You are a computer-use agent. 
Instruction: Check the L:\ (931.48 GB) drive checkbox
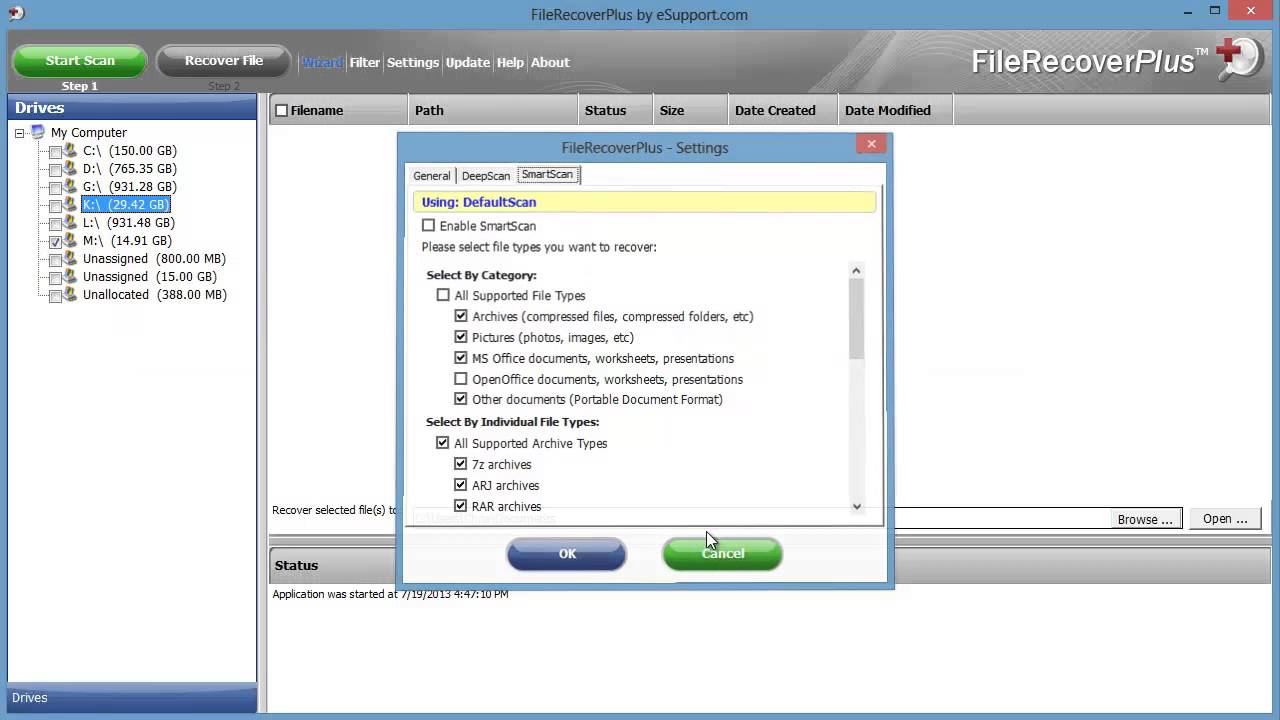(x=55, y=223)
